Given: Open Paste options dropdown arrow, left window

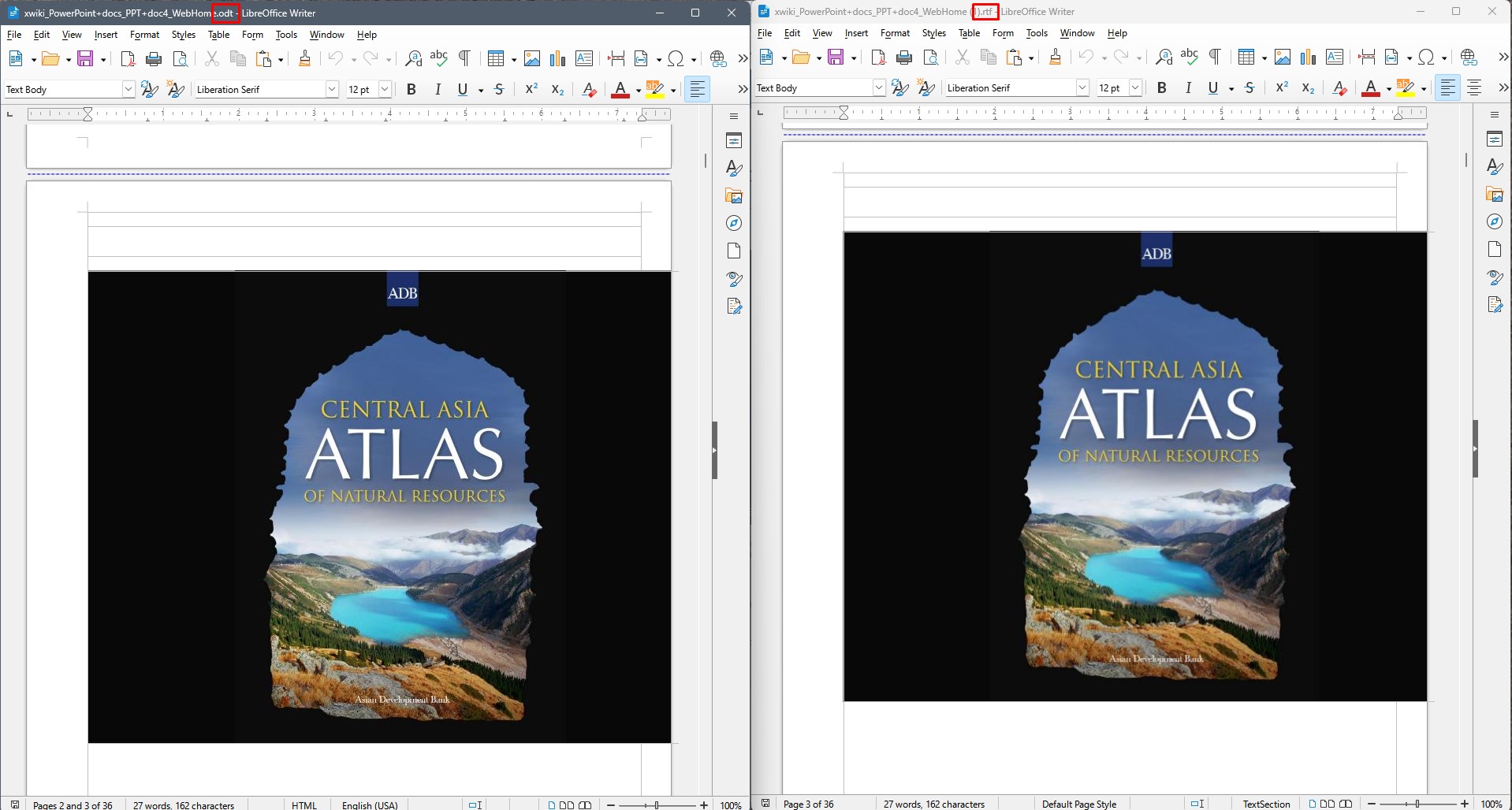Looking at the screenshot, I should coord(281,59).
